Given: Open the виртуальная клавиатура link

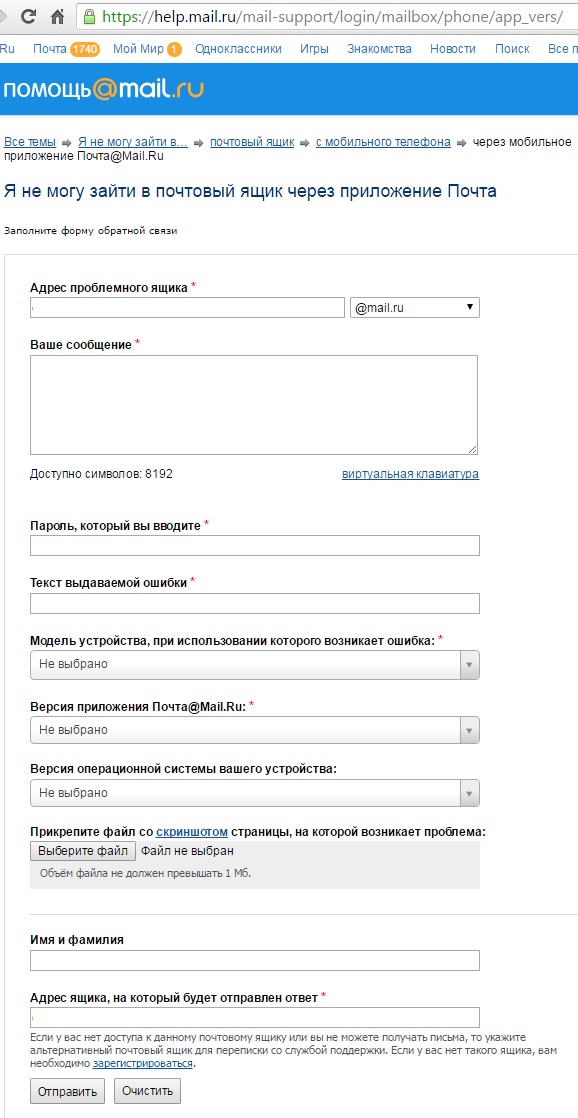Looking at the screenshot, I should pos(411,474).
